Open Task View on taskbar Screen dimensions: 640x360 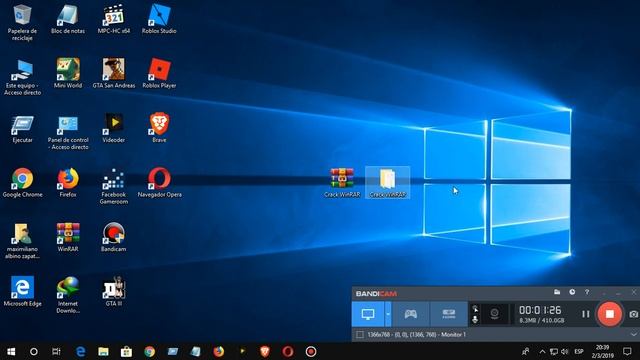point(56,351)
